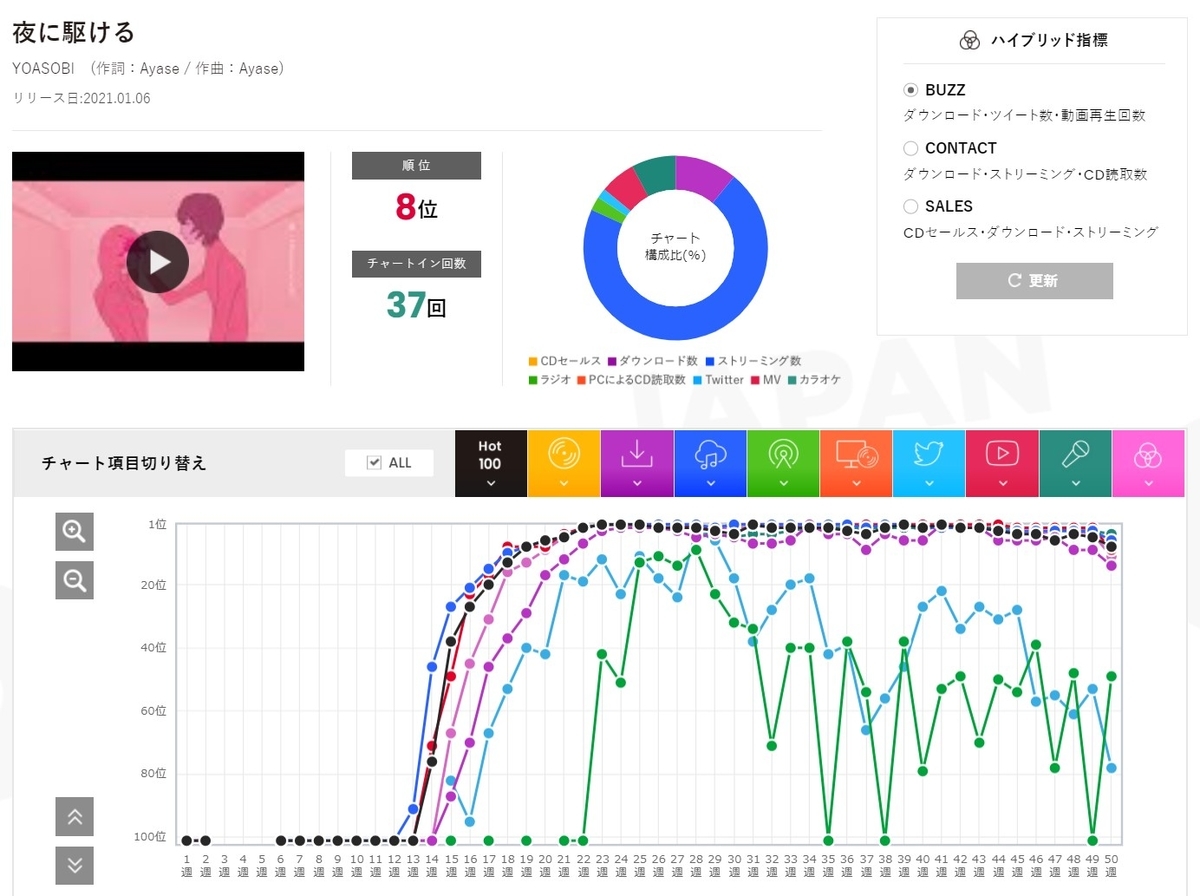Select the blue streaming cloud tile
This screenshot has width=1200, height=896.
click(x=710, y=464)
